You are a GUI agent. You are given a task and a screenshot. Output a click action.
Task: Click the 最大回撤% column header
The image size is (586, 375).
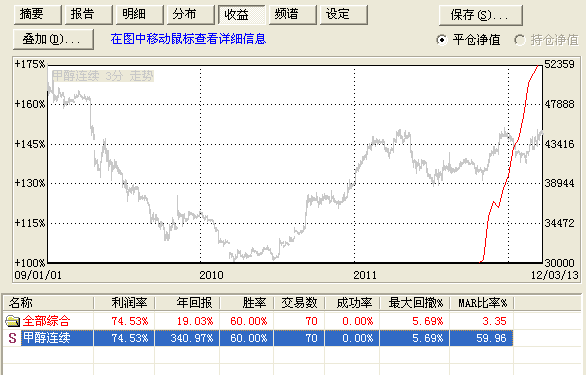coord(415,302)
